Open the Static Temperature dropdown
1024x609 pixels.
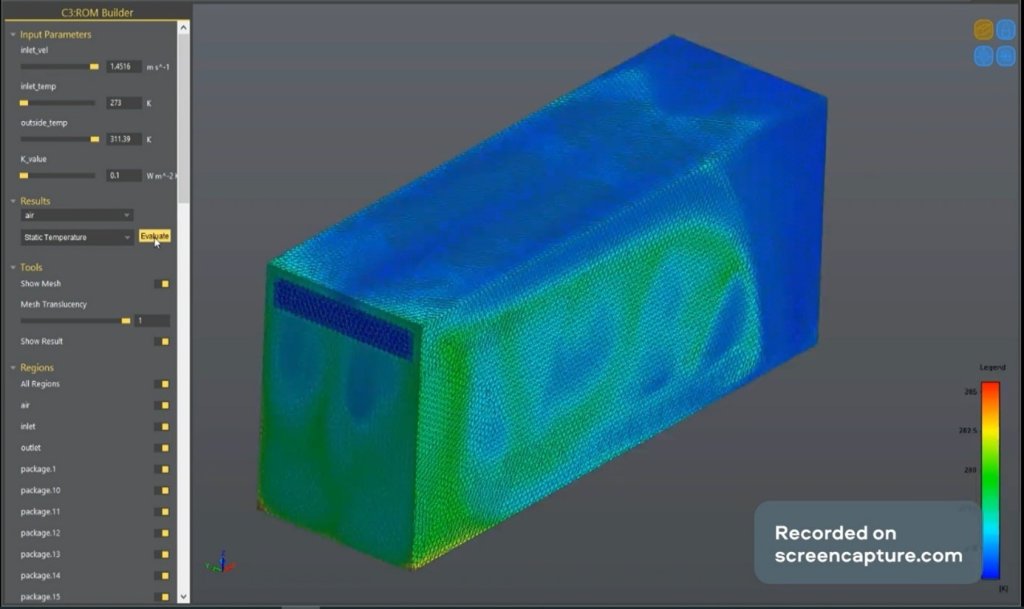77,237
